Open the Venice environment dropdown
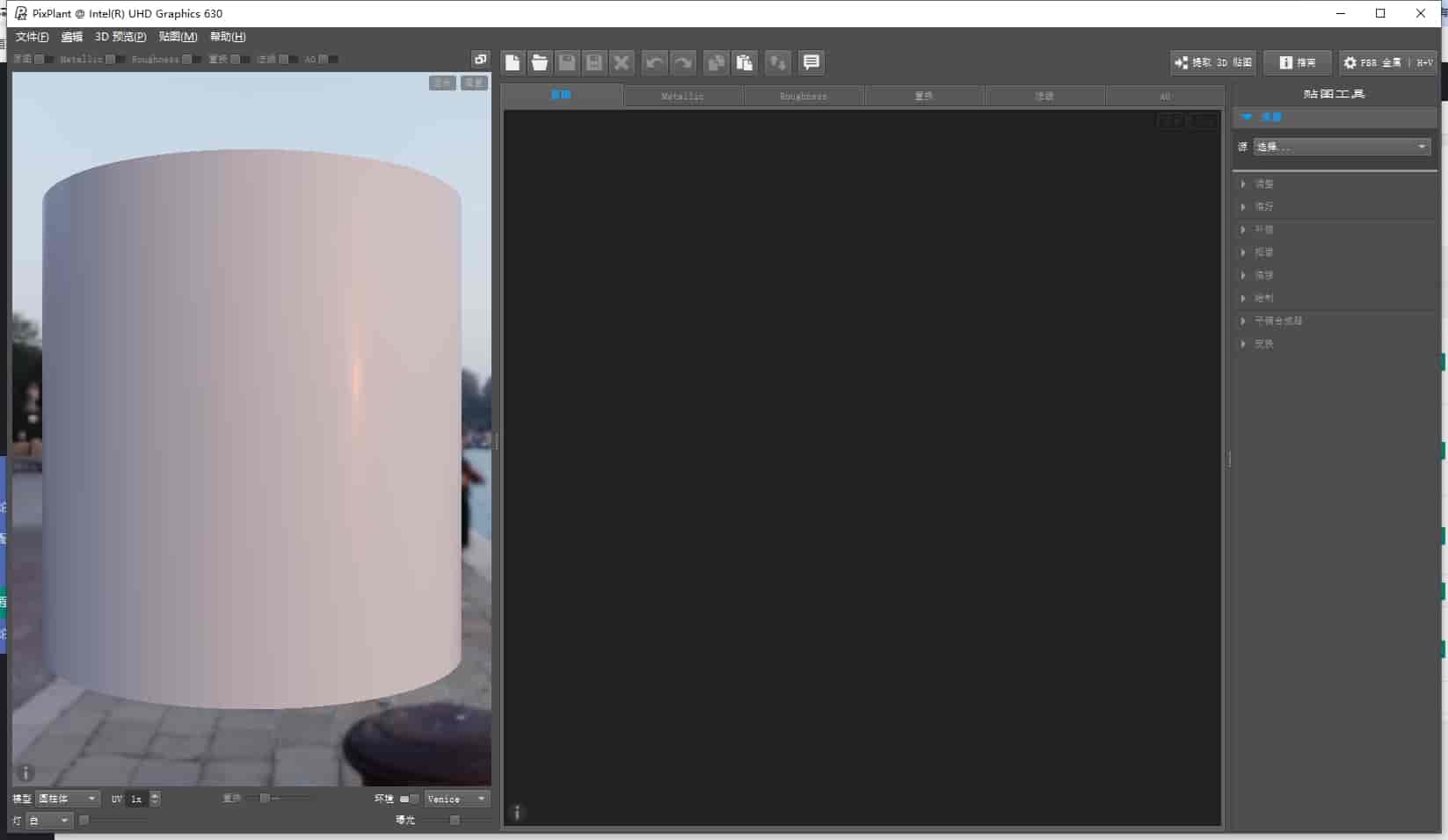1448x840 pixels. [x=457, y=799]
